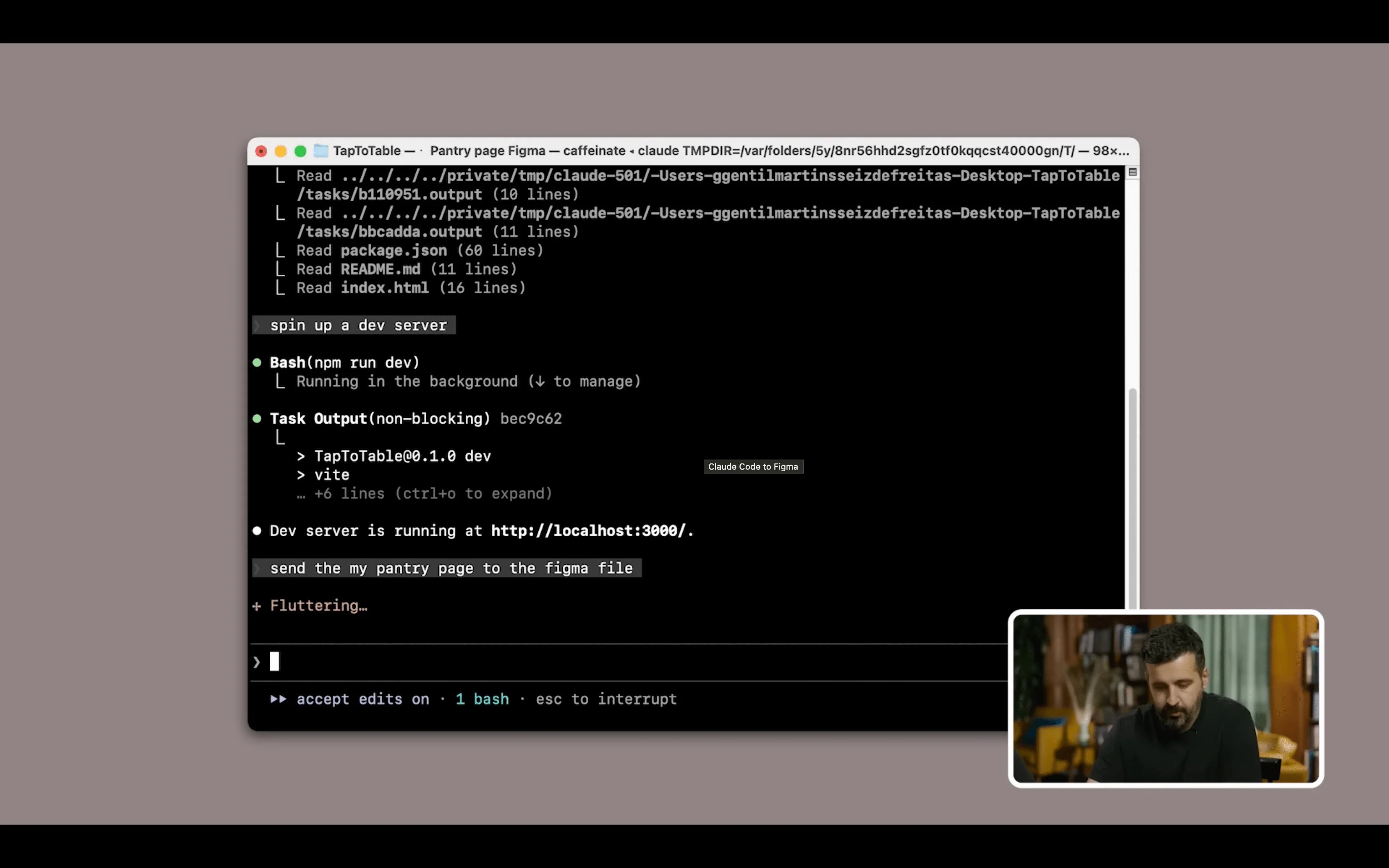Click the green bullet beside Bash(npm run dev)
Viewport: 1389px width, 868px height.
point(257,363)
